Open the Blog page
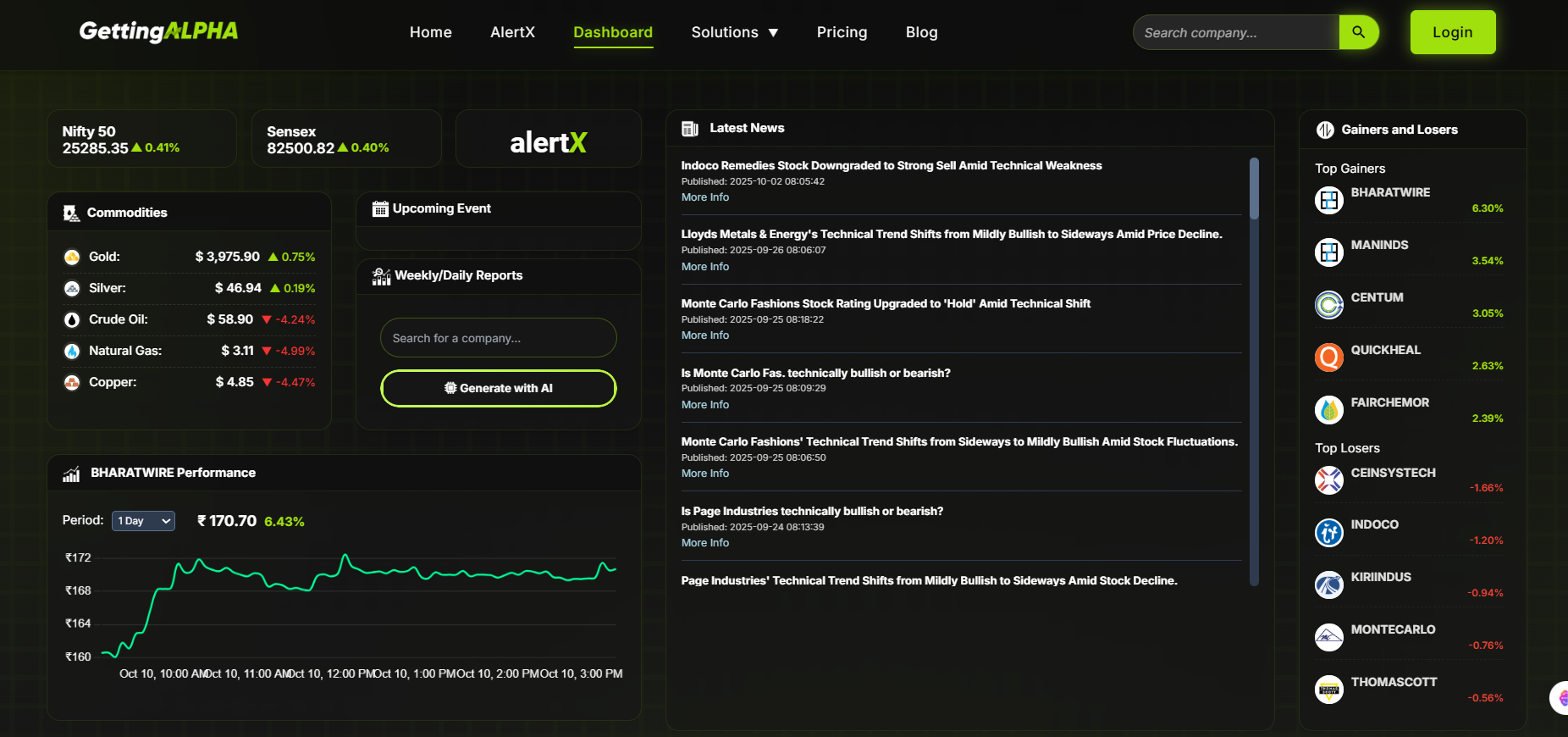 pyautogui.click(x=921, y=32)
